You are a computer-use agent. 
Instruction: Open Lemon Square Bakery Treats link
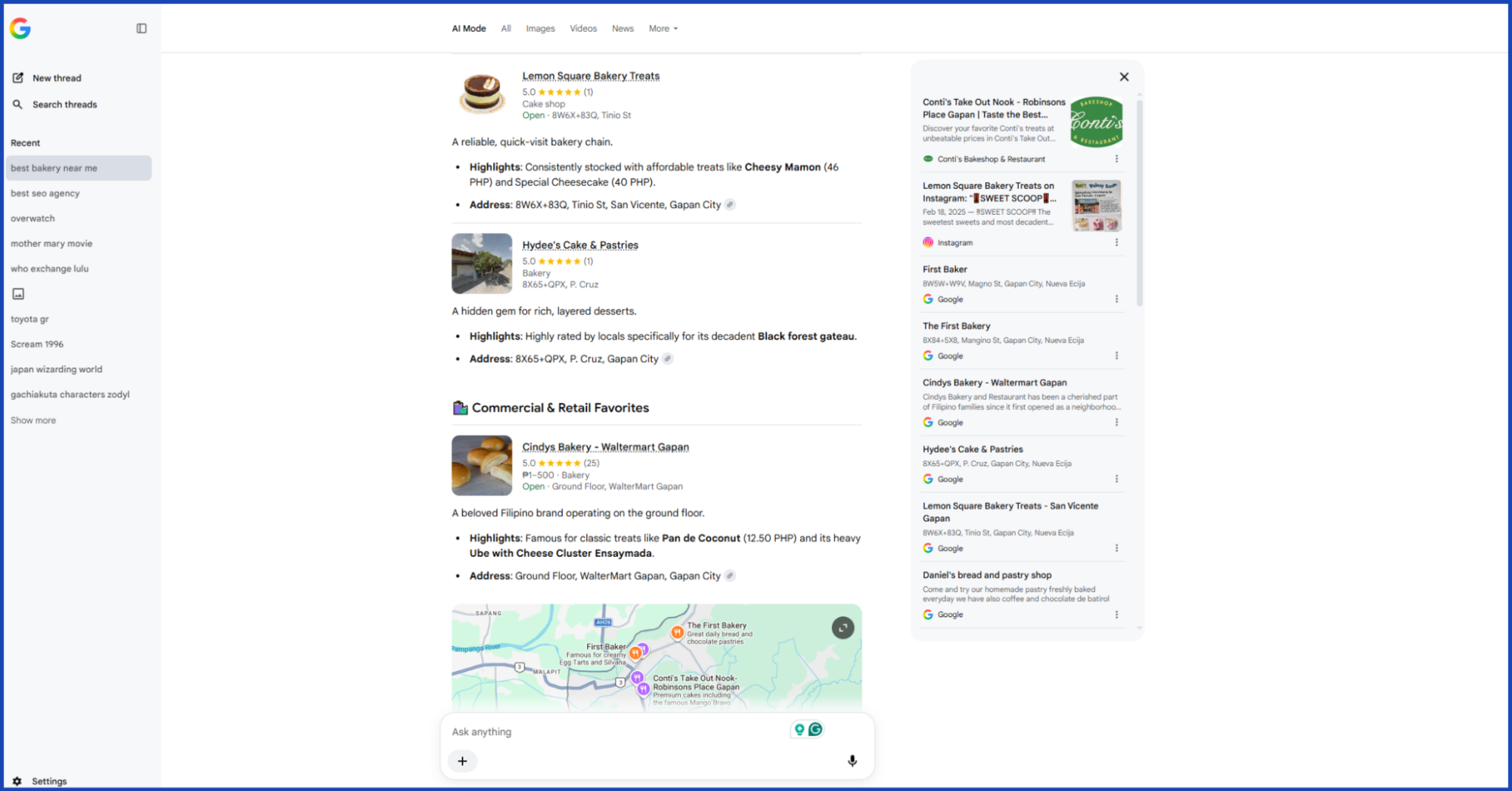591,76
